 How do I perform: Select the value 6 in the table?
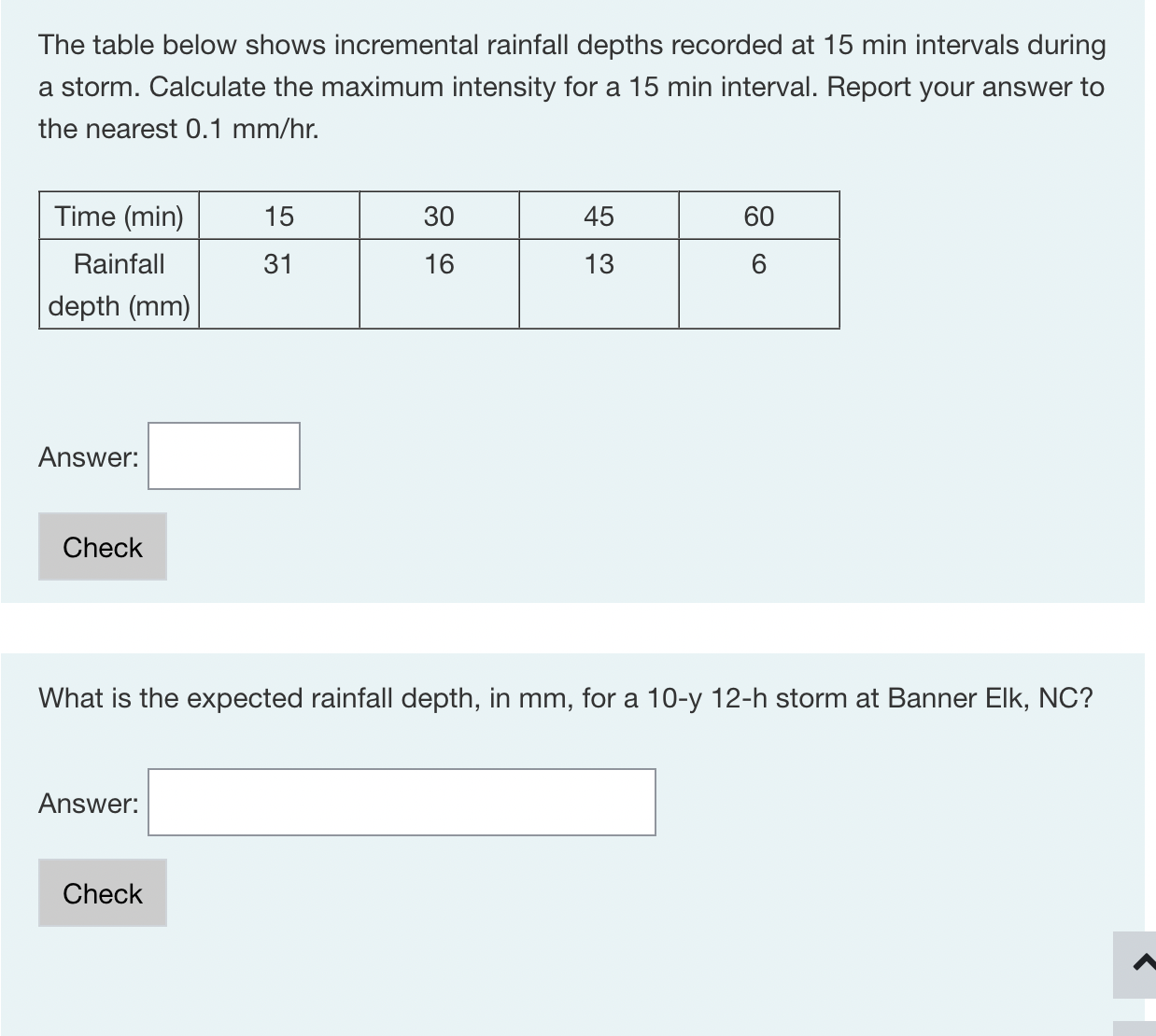click(759, 264)
